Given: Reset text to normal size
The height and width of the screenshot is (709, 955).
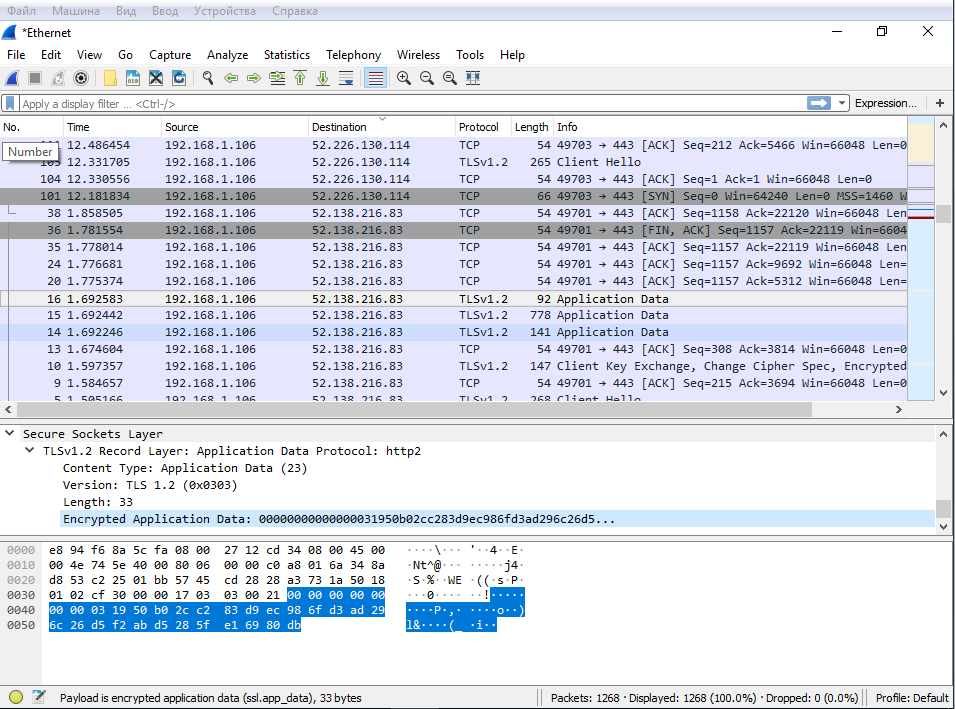Looking at the screenshot, I should tap(450, 78).
